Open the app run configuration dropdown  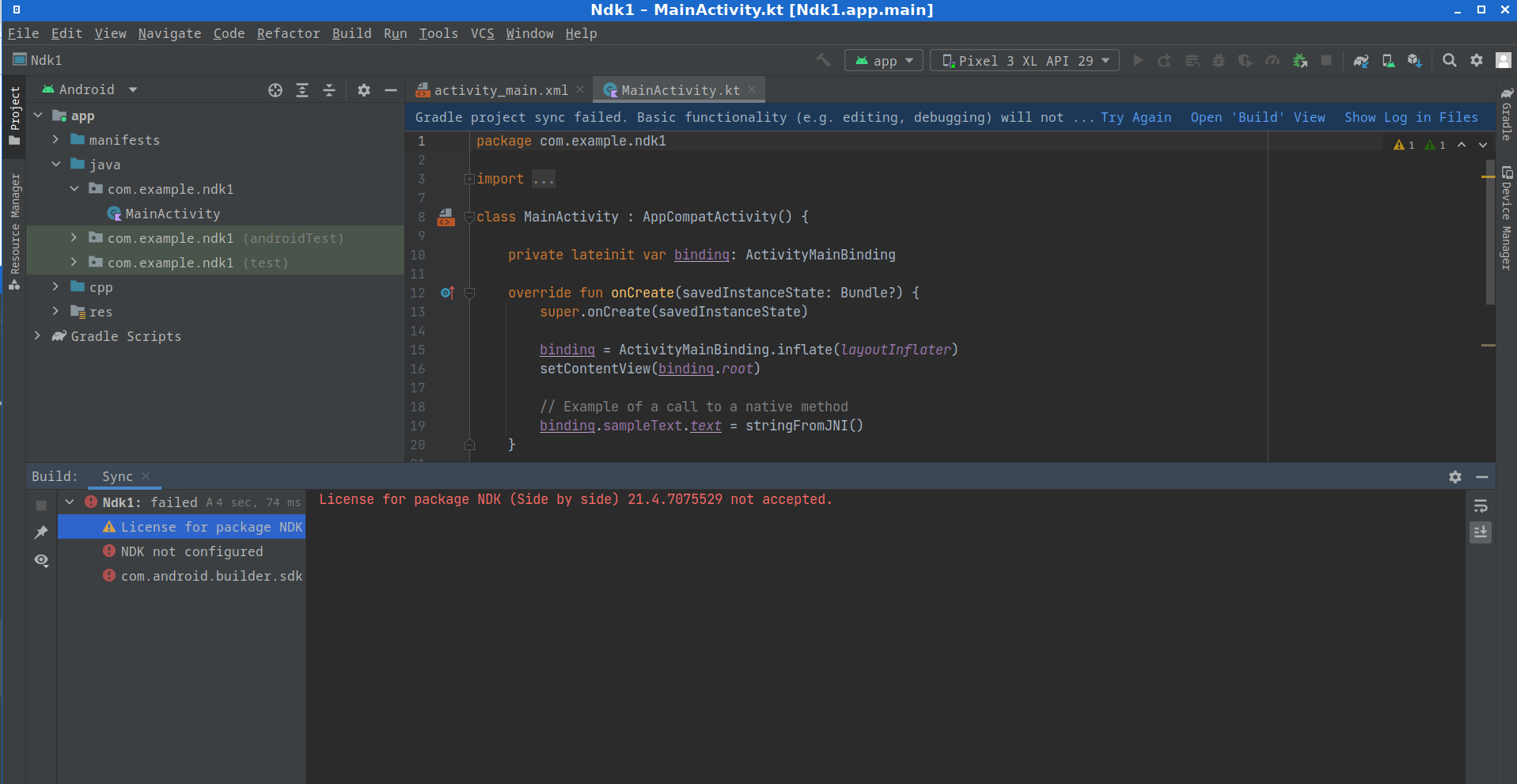pyautogui.click(x=884, y=61)
